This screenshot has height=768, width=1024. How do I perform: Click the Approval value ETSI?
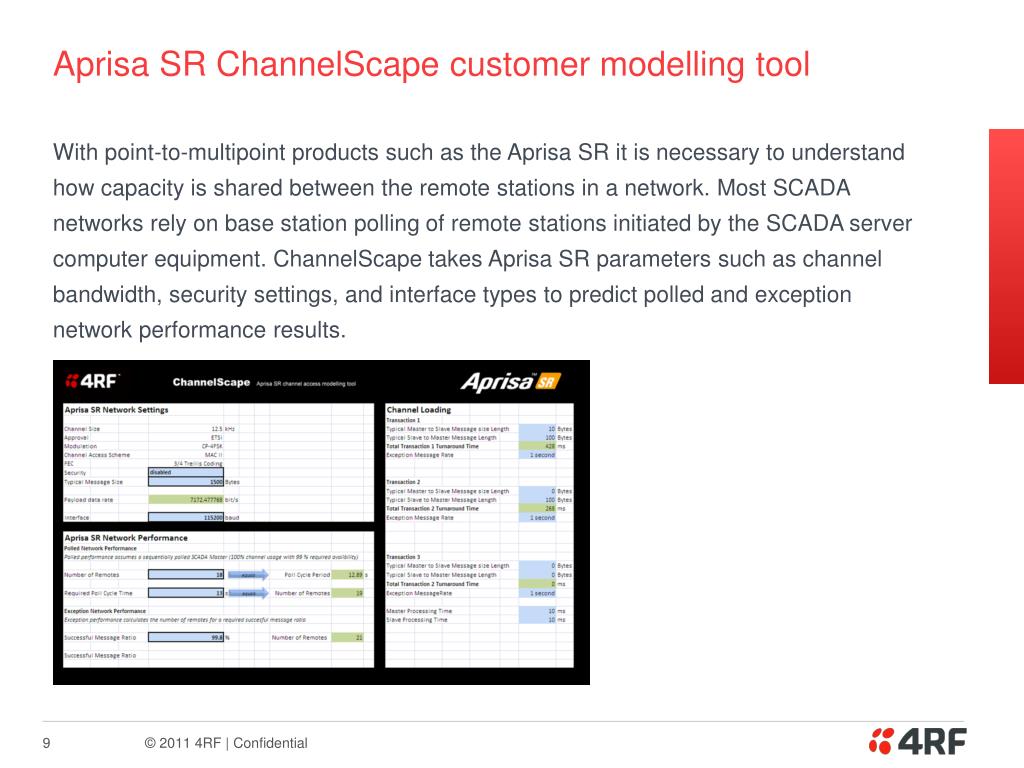216,438
